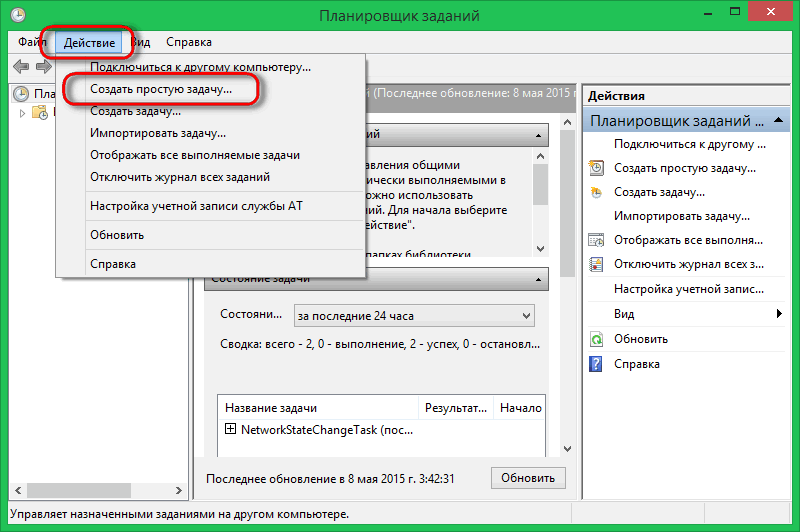Screen dimensions: 800x532
Task: Select the Task Scheduler clock tree node
Action: pos(21,94)
